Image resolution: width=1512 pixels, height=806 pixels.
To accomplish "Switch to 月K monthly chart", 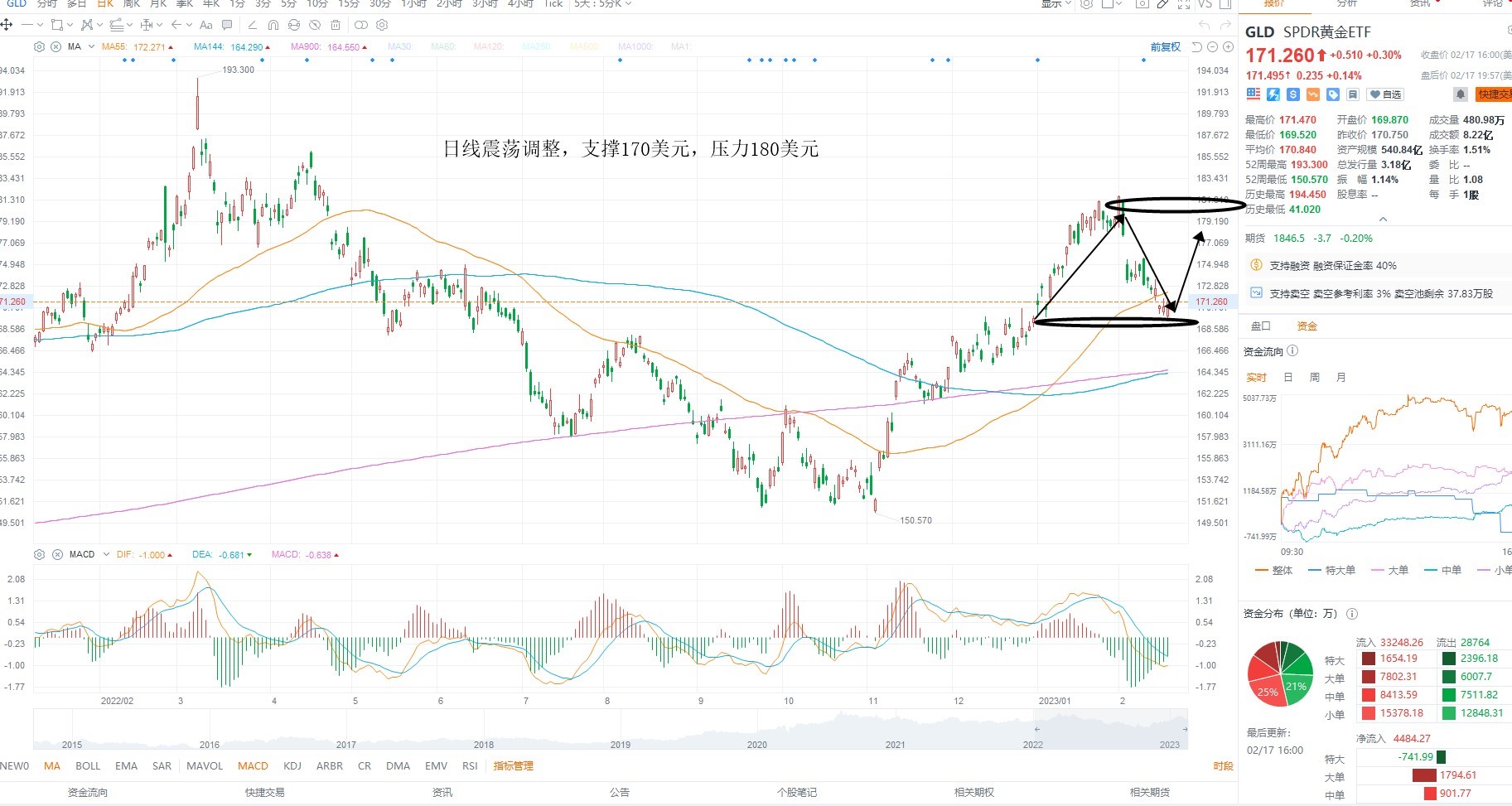I will (x=158, y=4).
